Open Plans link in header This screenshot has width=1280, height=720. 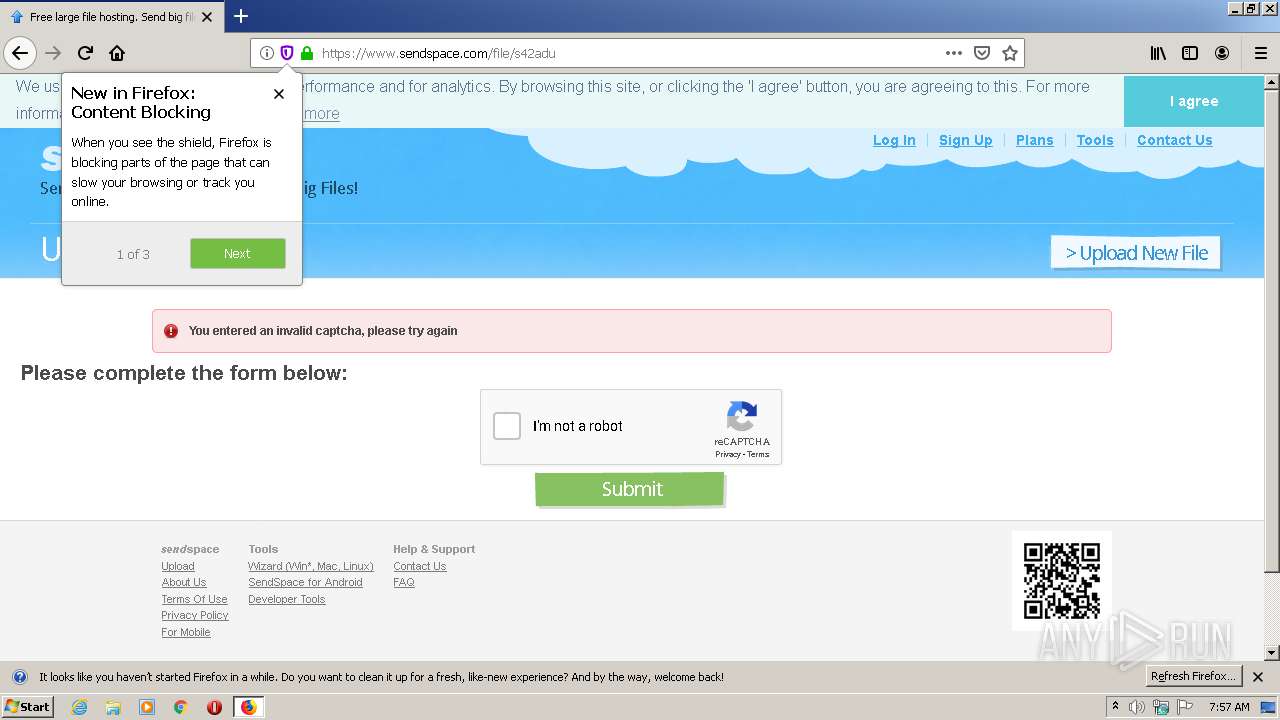click(1035, 140)
